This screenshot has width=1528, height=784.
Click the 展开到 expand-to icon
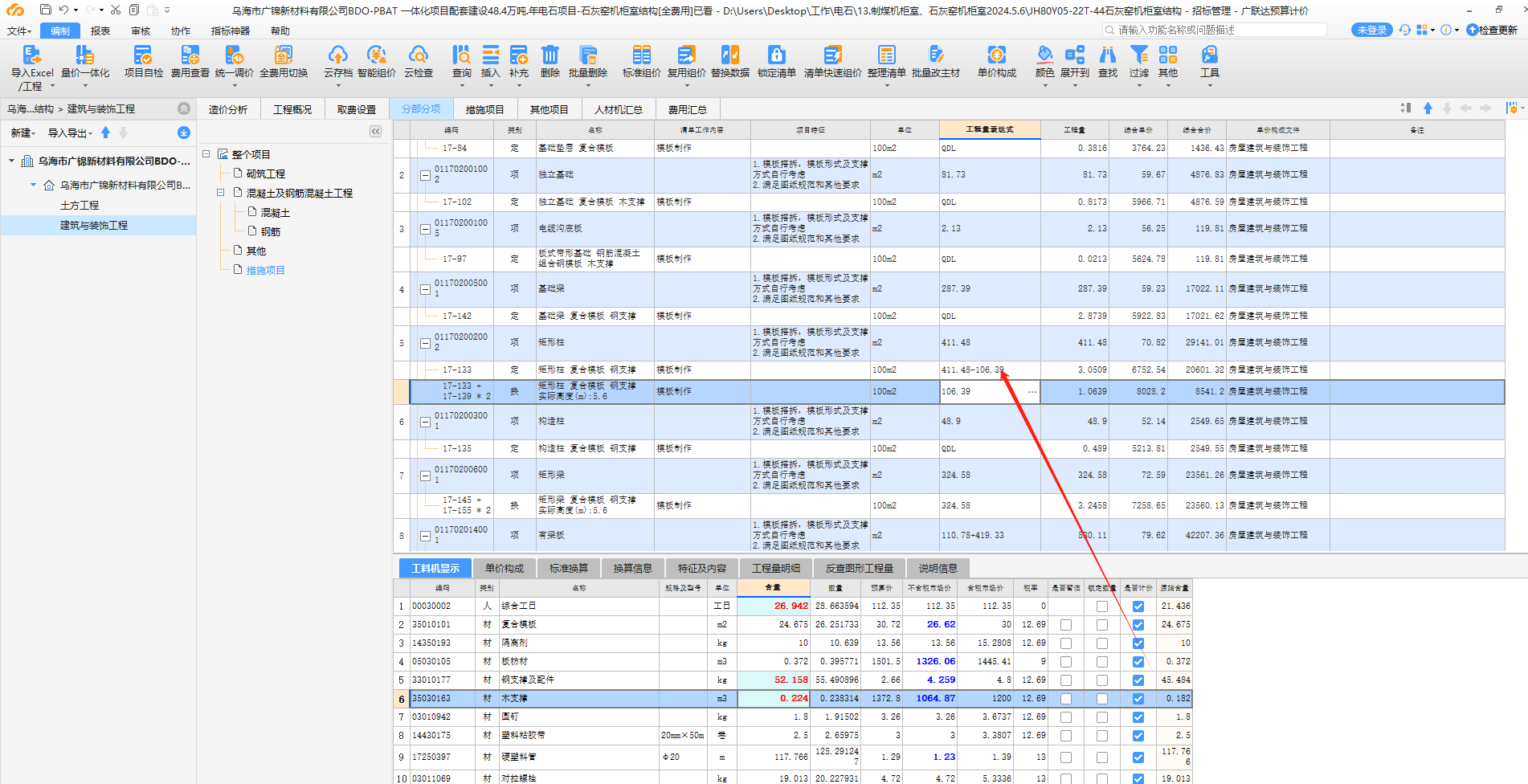coord(1075,55)
